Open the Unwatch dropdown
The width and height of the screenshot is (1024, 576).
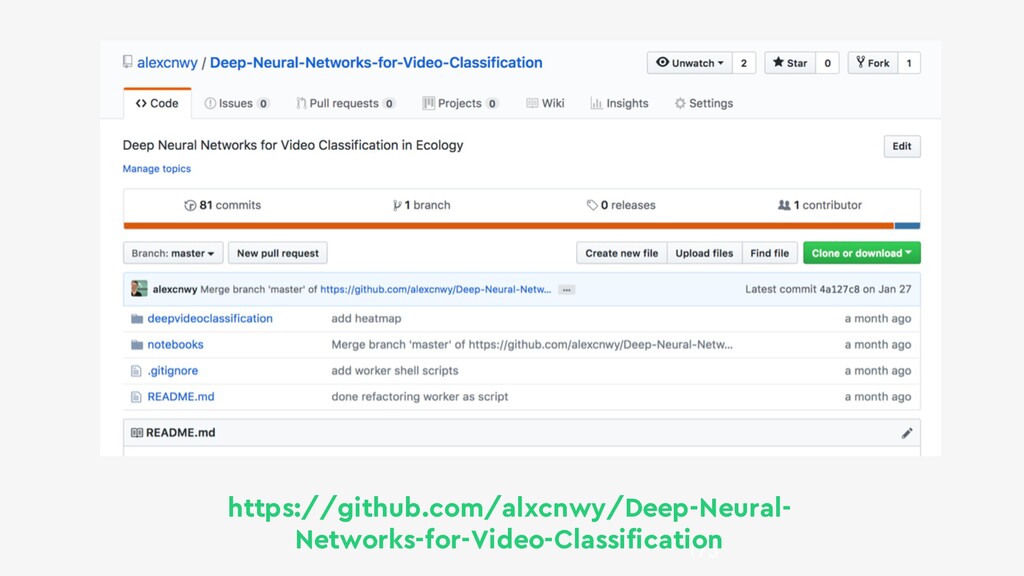click(x=690, y=63)
